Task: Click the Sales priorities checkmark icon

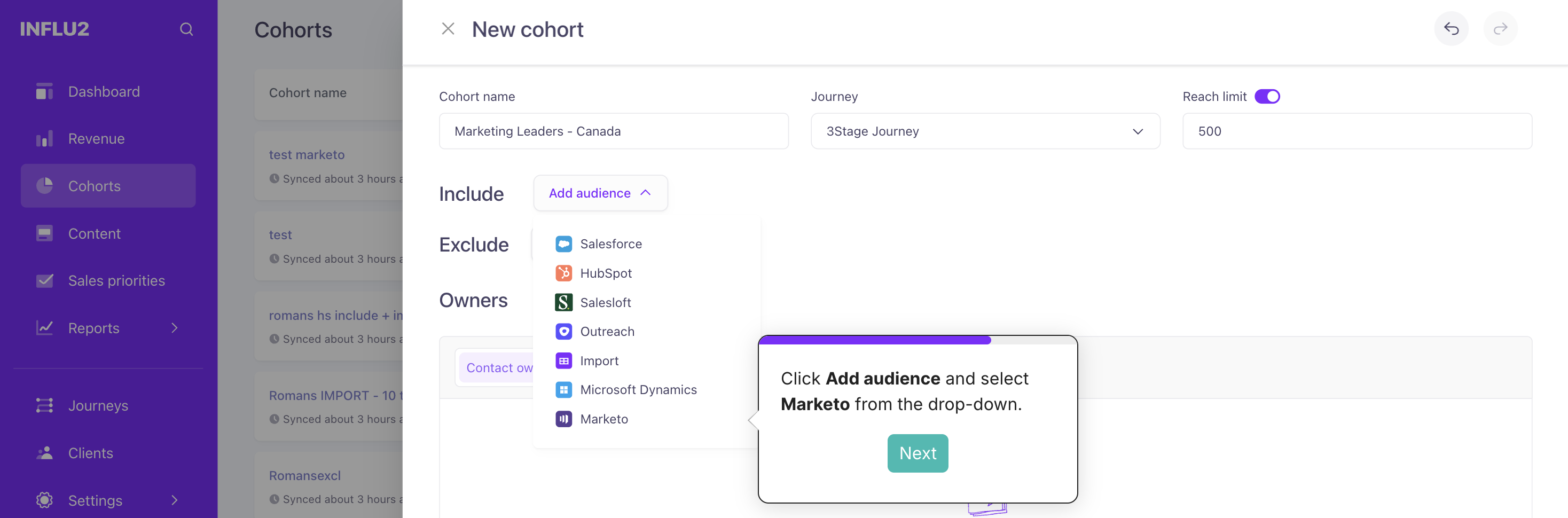Action: coord(44,280)
